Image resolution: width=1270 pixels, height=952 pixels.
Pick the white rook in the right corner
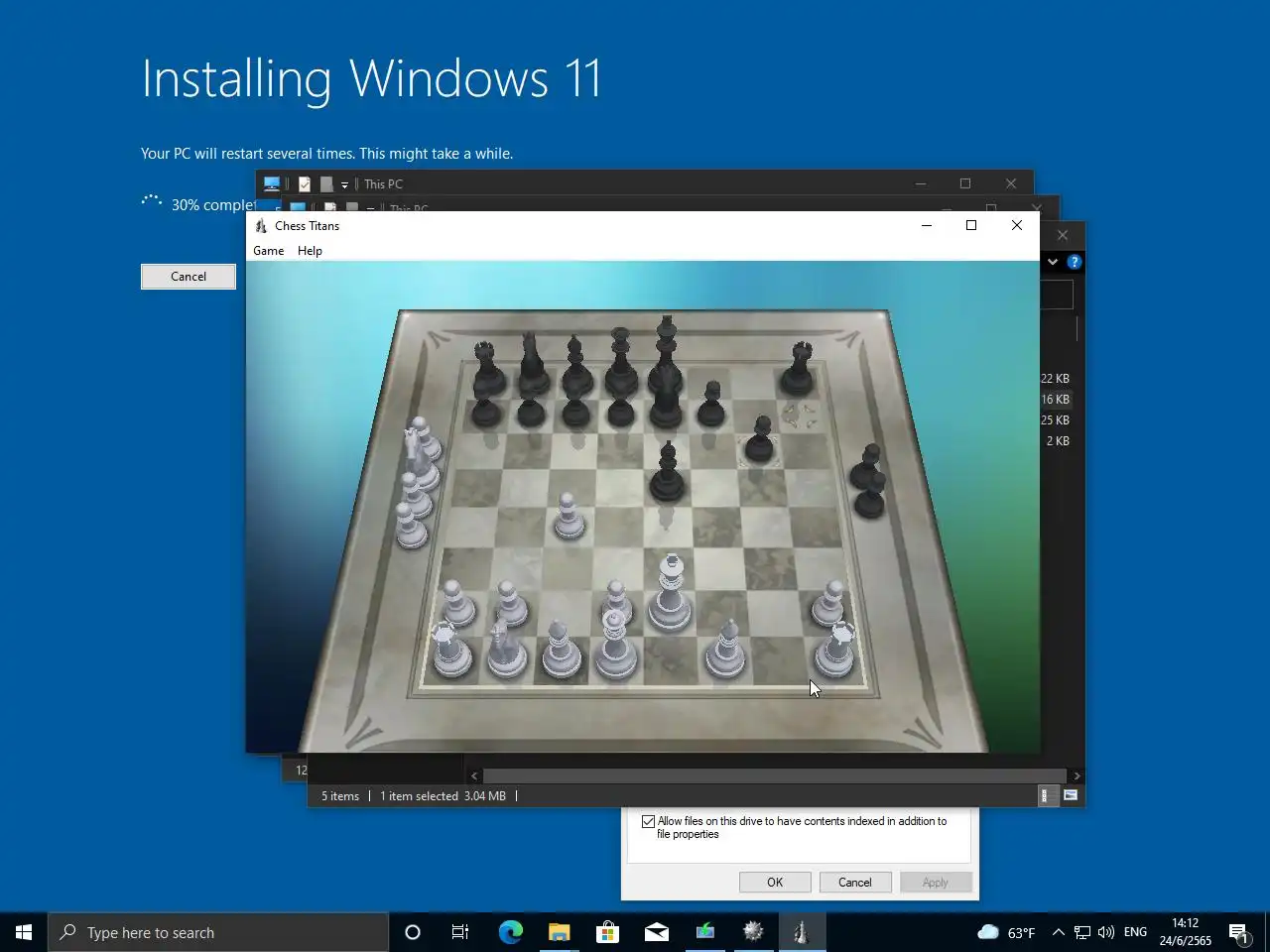coord(835,650)
